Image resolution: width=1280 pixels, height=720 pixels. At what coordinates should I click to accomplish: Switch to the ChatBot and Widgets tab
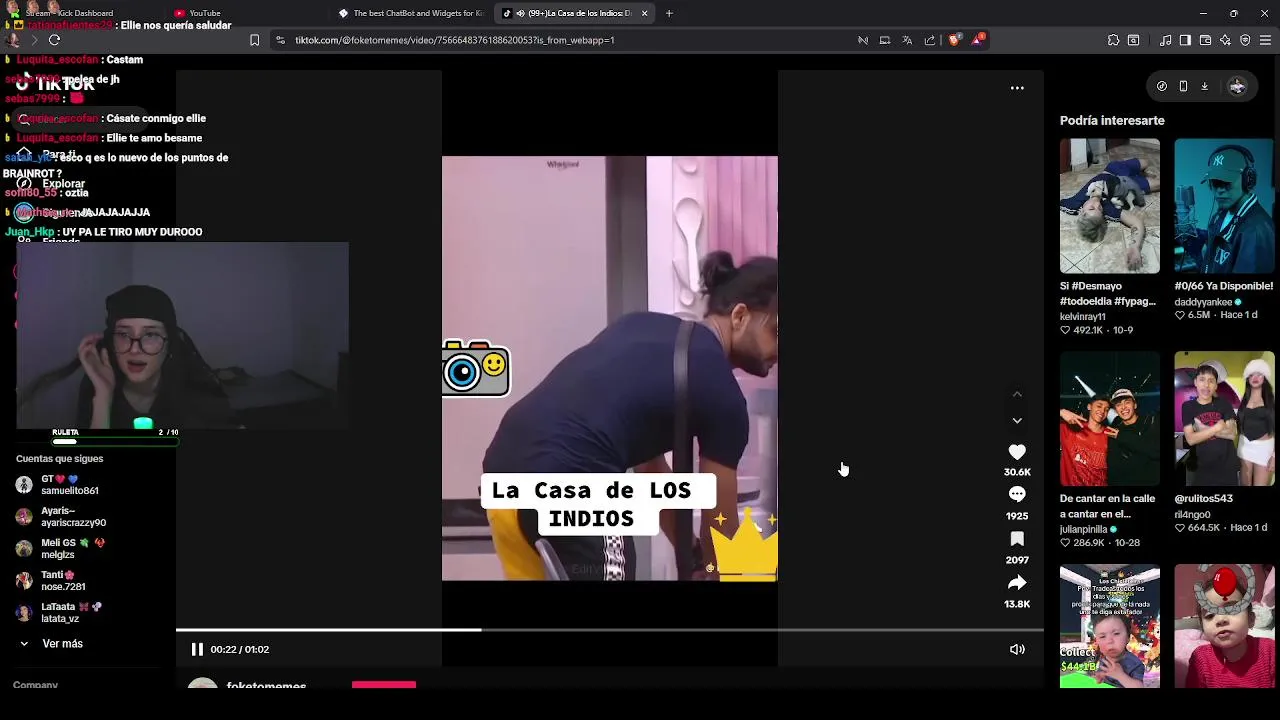coord(411,13)
